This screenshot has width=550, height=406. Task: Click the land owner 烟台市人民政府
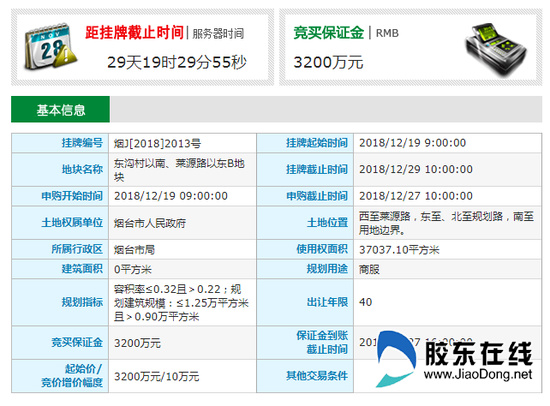pos(150,223)
